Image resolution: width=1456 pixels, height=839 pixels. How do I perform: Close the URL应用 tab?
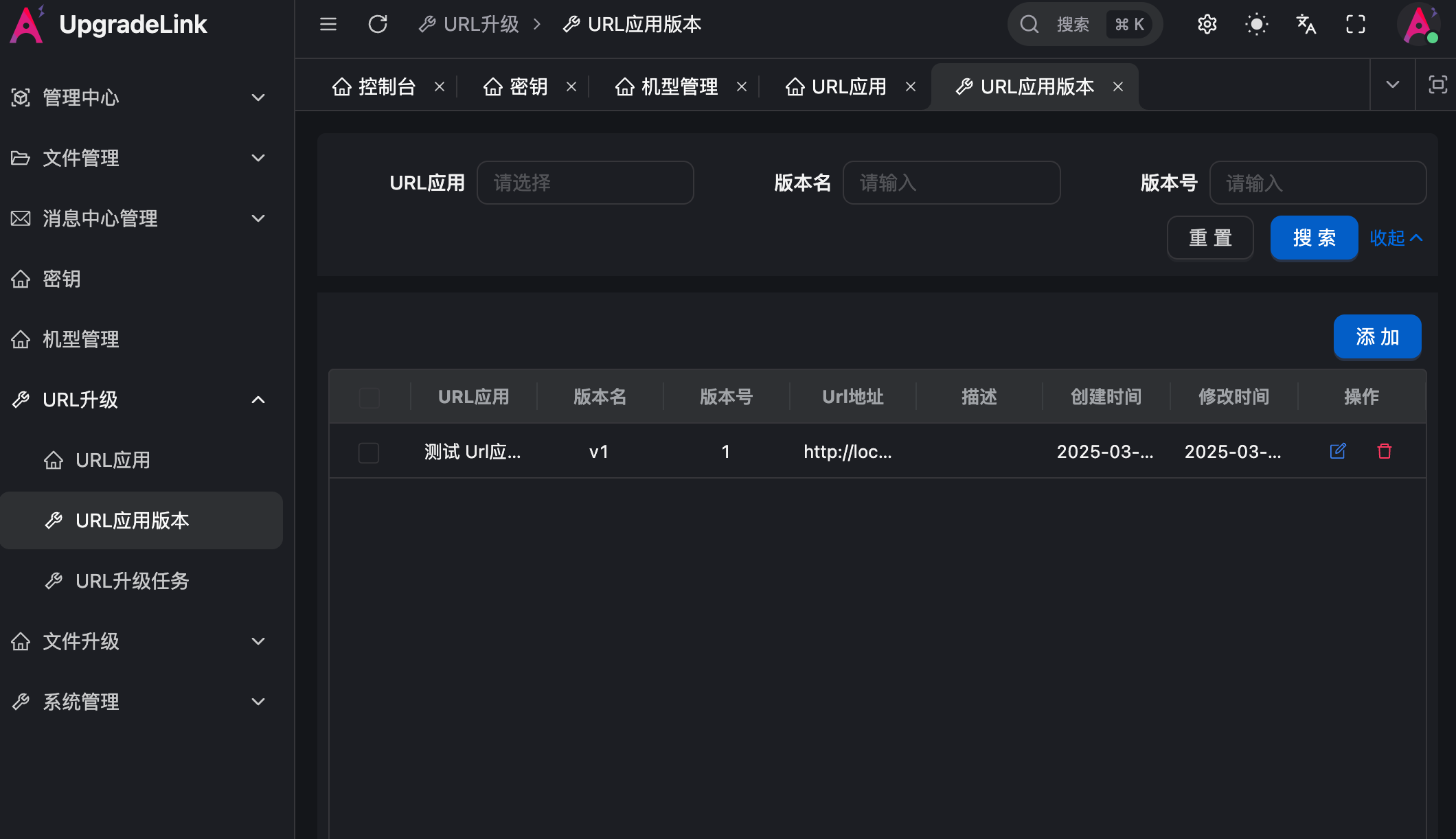tap(911, 87)
